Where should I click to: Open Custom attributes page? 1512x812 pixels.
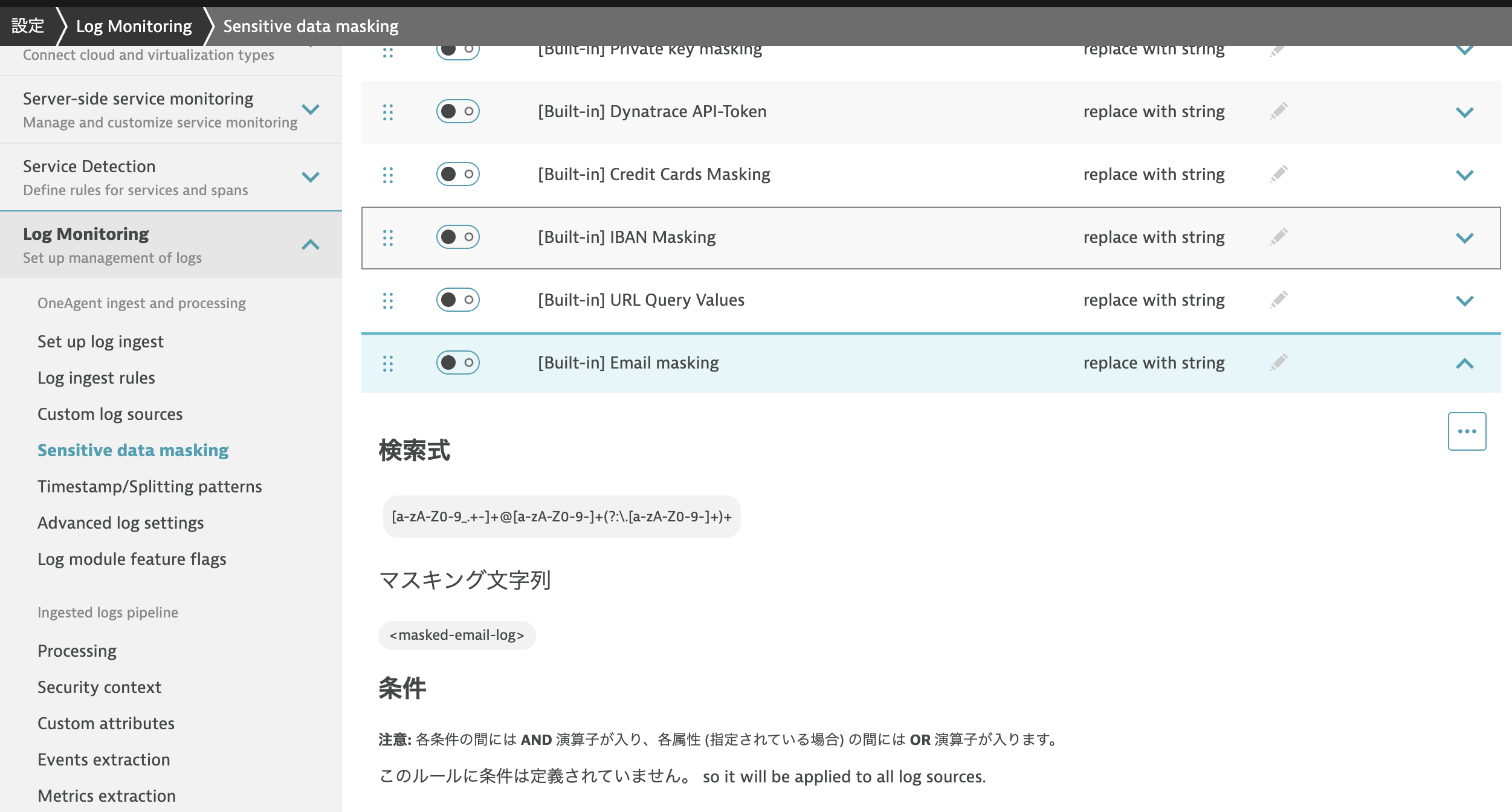(x=106, y=723)
